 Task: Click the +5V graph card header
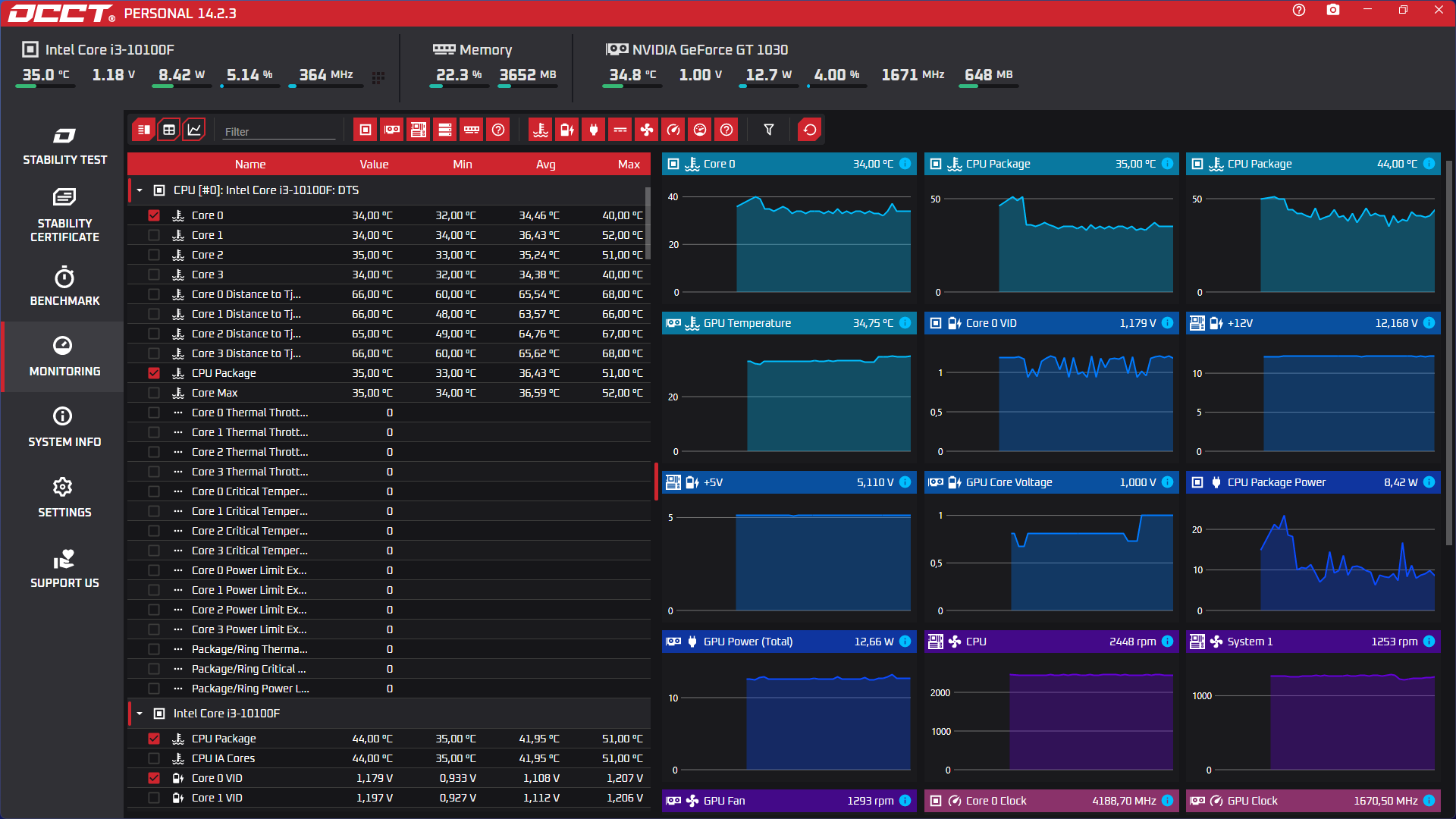click(789, 482)
